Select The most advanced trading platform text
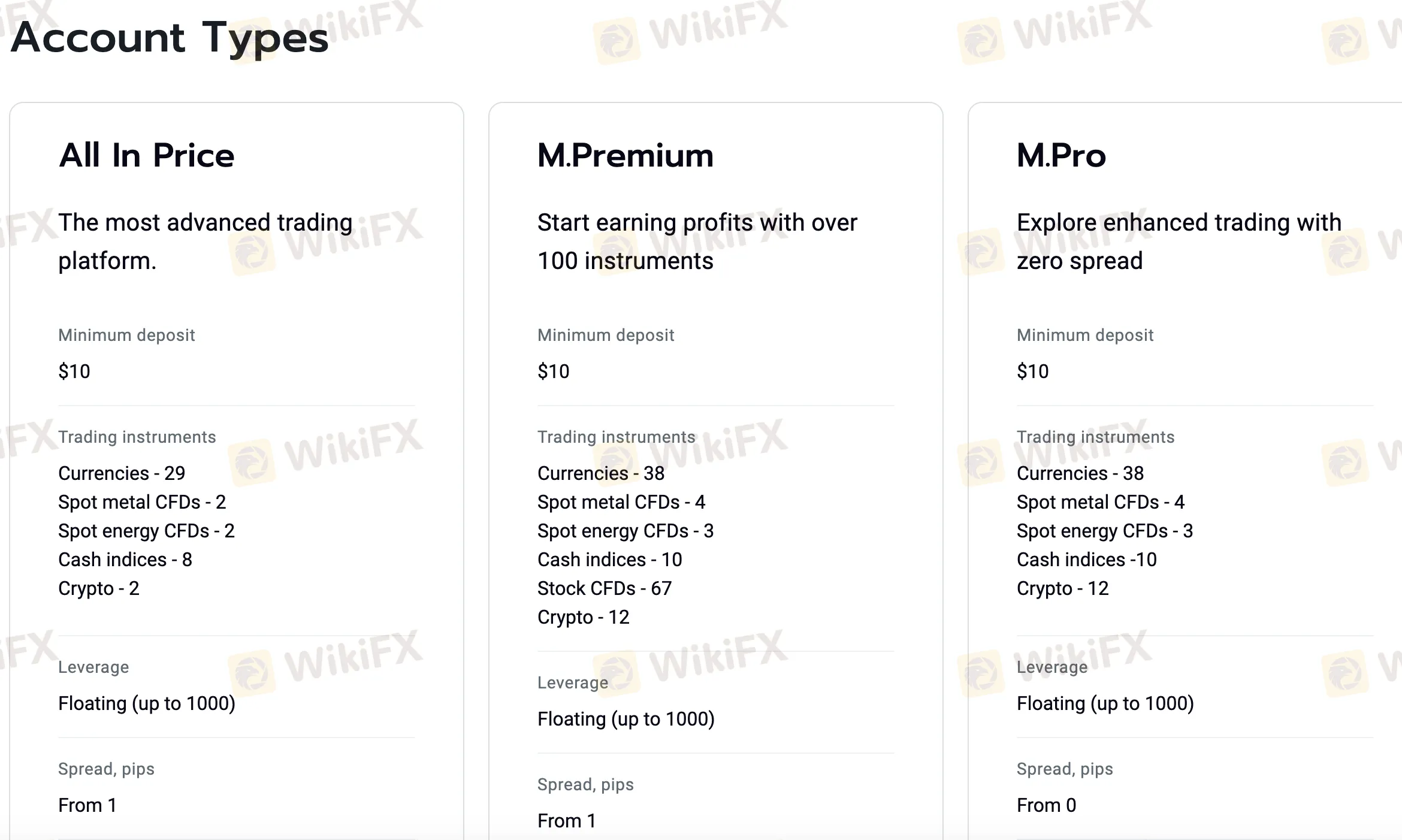The width and height of the screenshot is (1402, 840). coord(205,241)
